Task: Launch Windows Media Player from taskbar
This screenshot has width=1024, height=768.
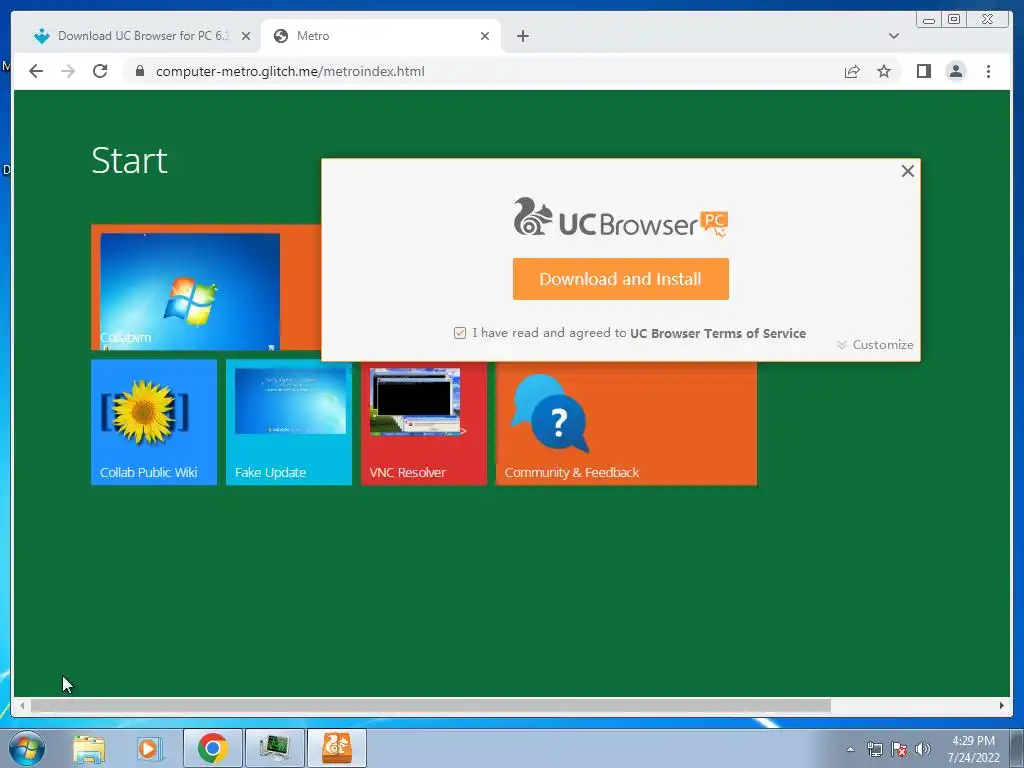Action: coord(148,748)
